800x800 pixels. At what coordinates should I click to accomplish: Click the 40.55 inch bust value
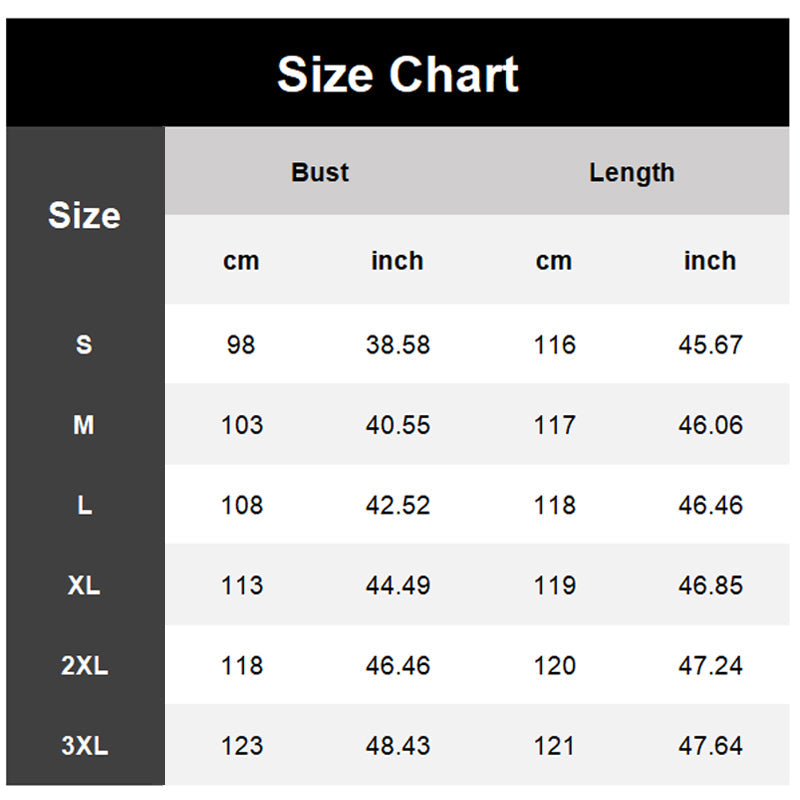pyautogui.click(x=398, y=425)
